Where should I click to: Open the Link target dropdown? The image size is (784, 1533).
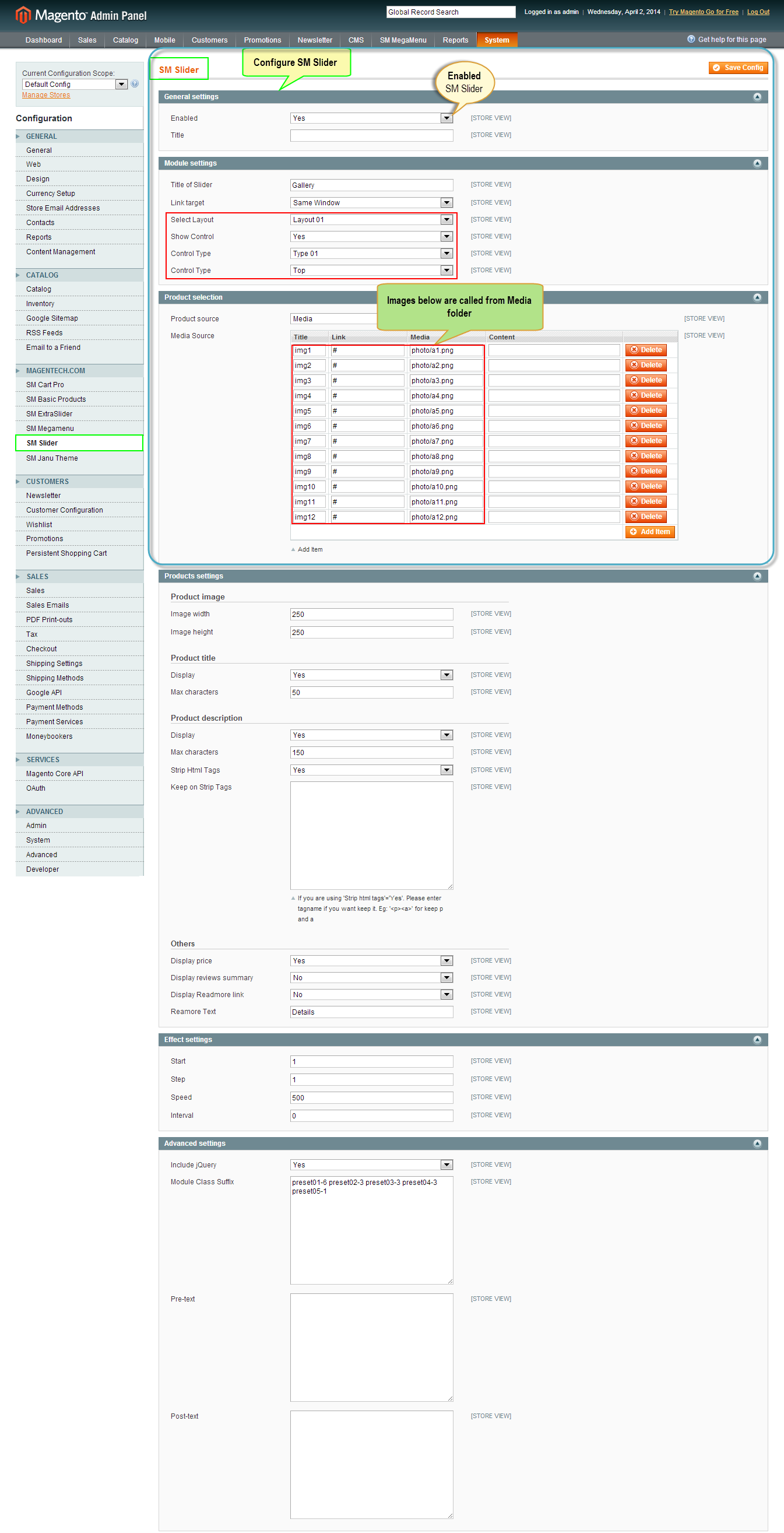coord(372,203)
